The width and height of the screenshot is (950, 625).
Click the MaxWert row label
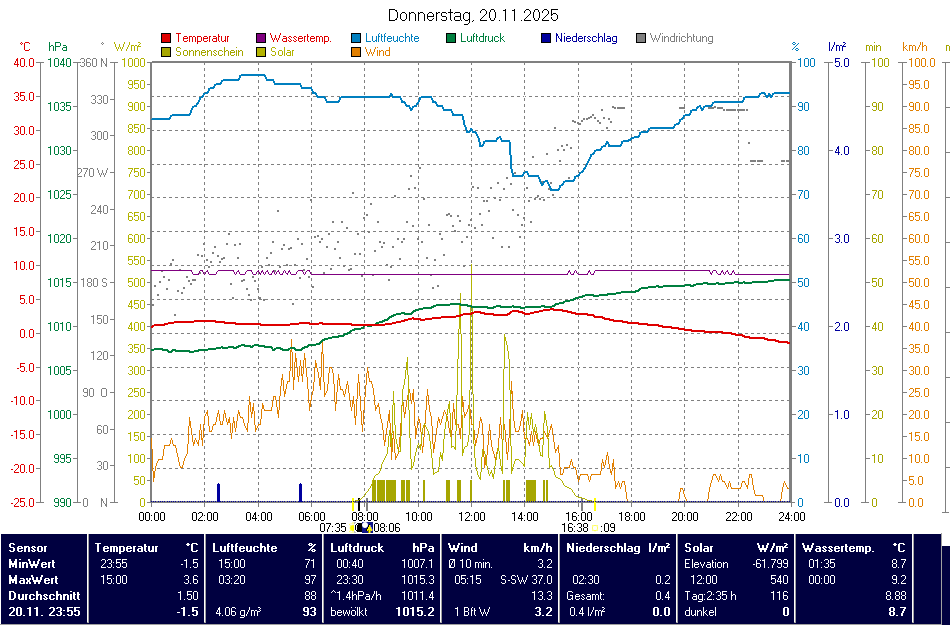pyautogui.click(x=32, y=578)
